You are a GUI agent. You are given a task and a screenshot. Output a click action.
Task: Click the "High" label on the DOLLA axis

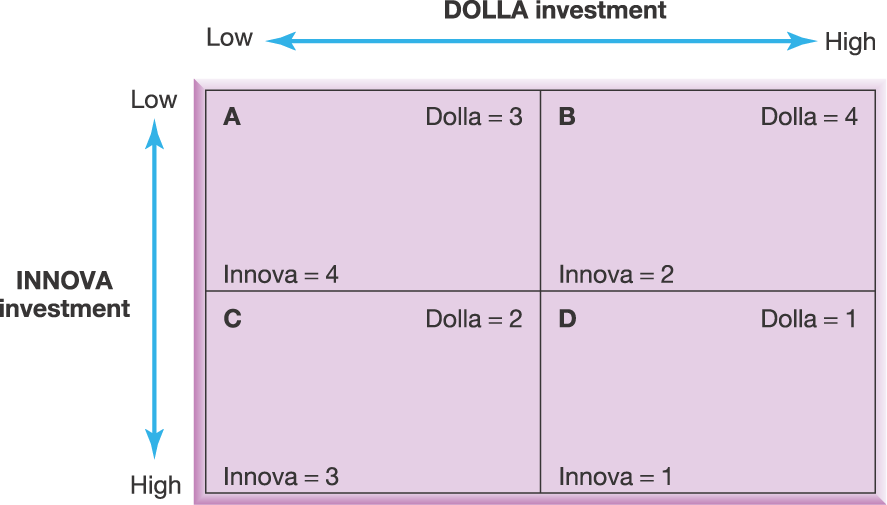850,43
